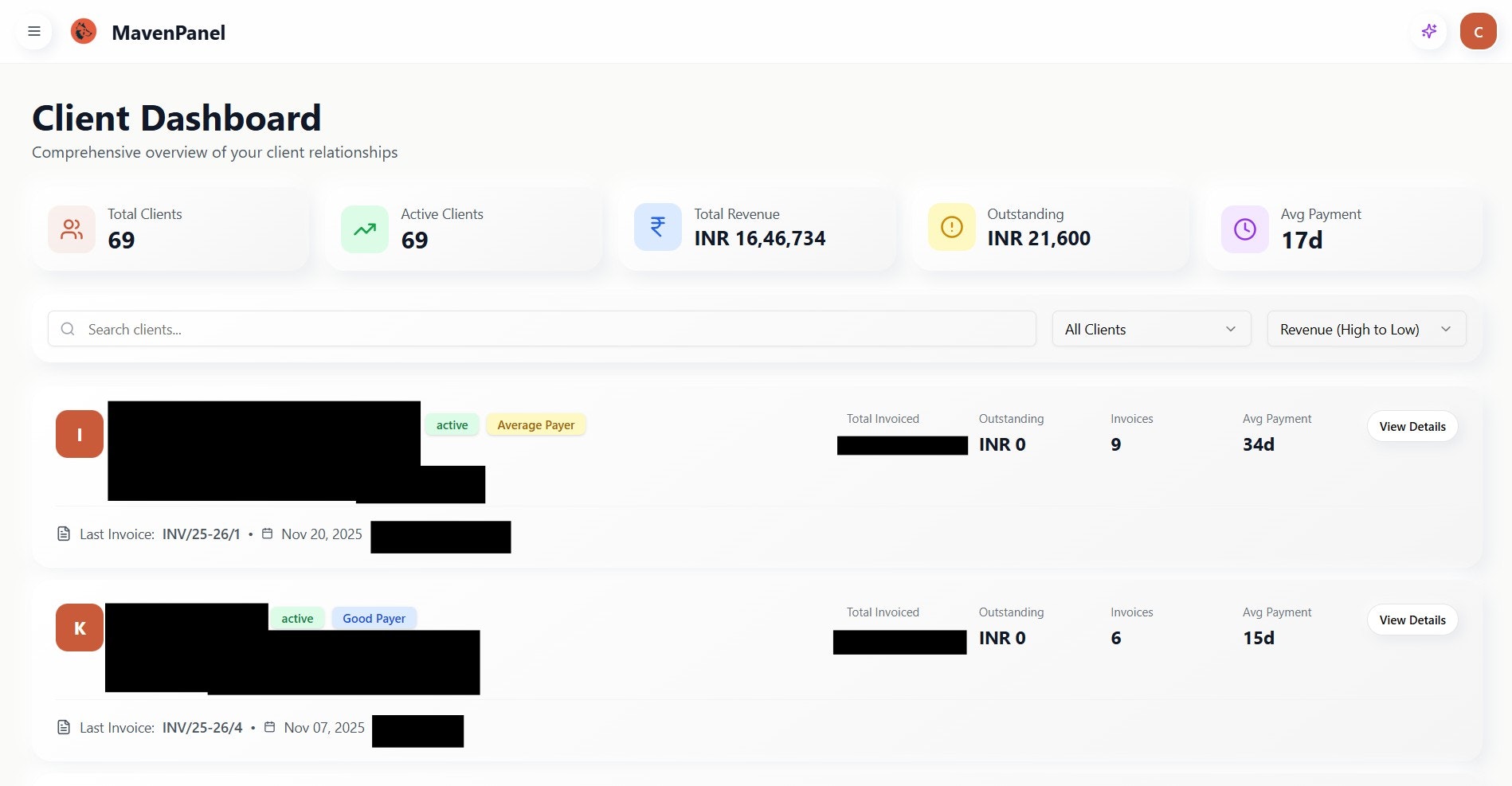Open the navigation hamburger menu
Image resolution: width=1512 pixels, height=786 pixels.
pos(34,31)
